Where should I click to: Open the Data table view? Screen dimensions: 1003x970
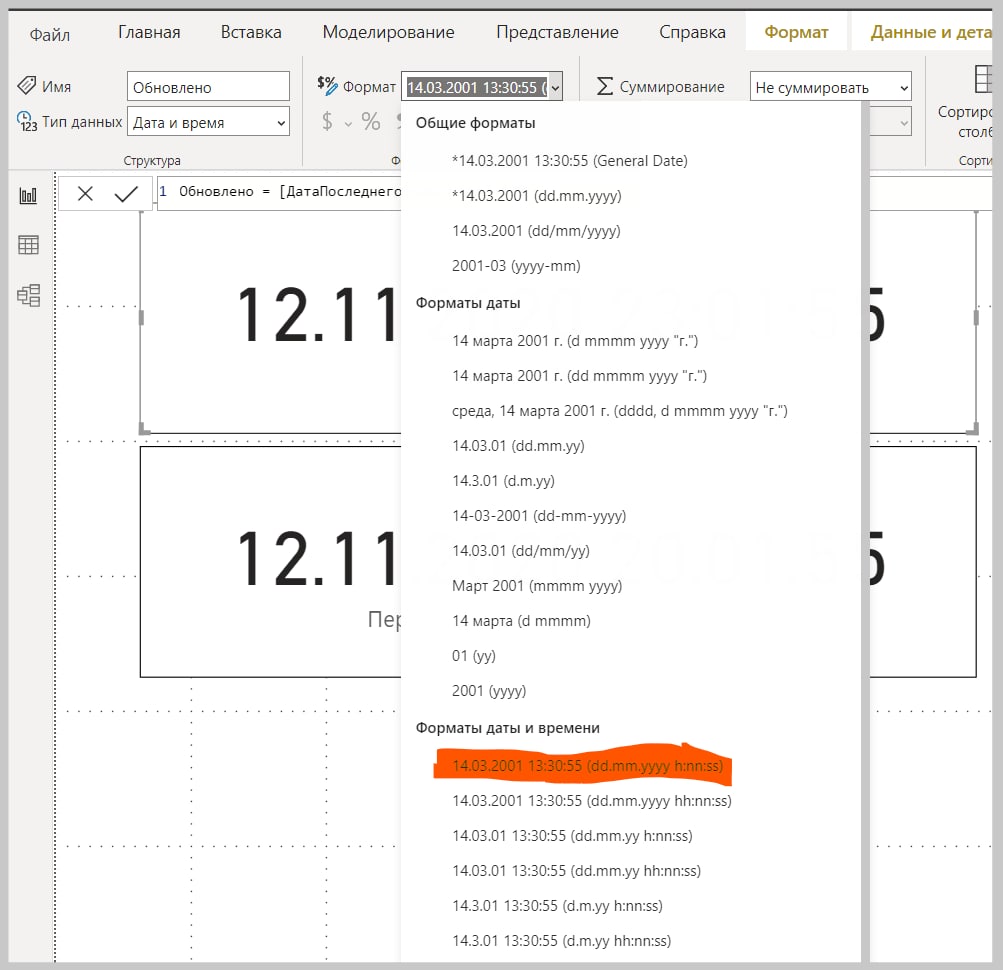pyautogui.click(x=28, y=245)
